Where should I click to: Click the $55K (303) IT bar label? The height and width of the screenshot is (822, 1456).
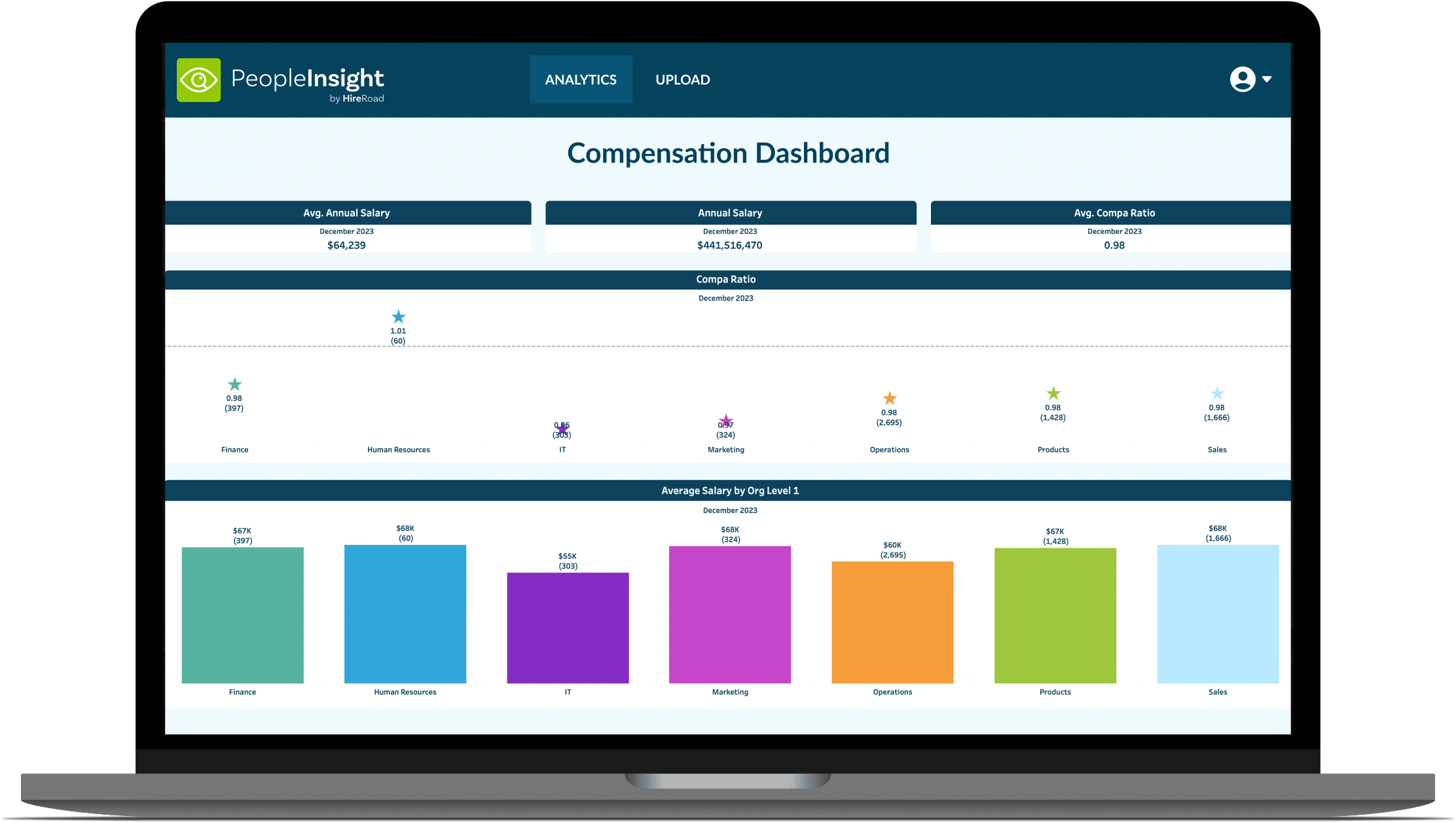568,561
